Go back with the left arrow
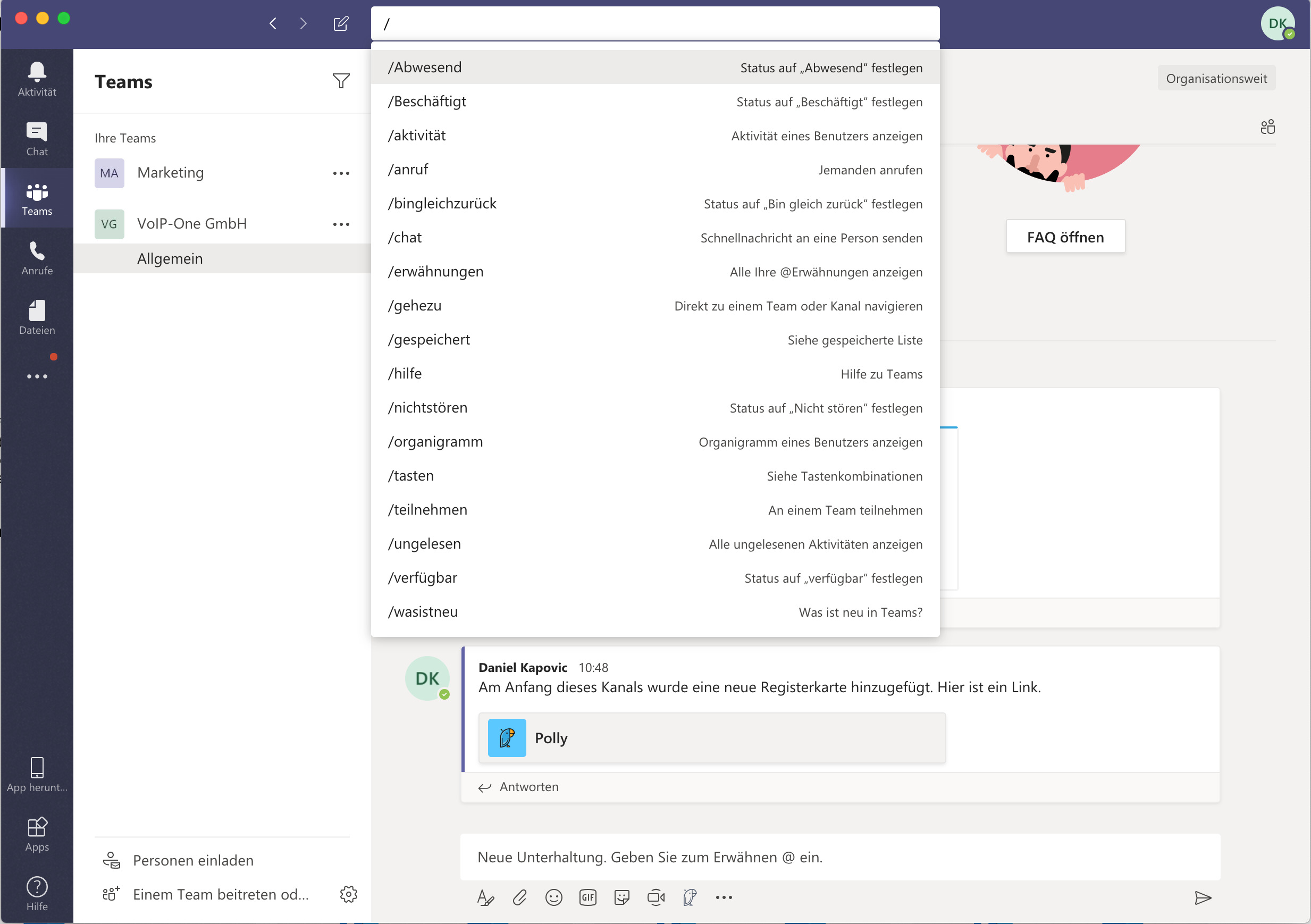1311x924 pixels. (273, 23)
